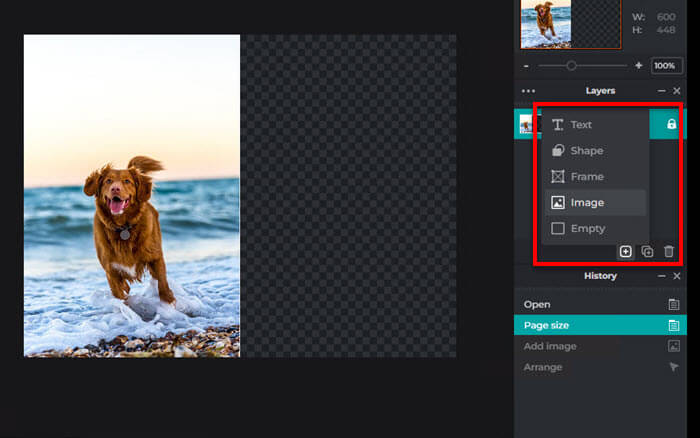Click the delete layer trash icon
Screen dimensions: 700x438
668,251
